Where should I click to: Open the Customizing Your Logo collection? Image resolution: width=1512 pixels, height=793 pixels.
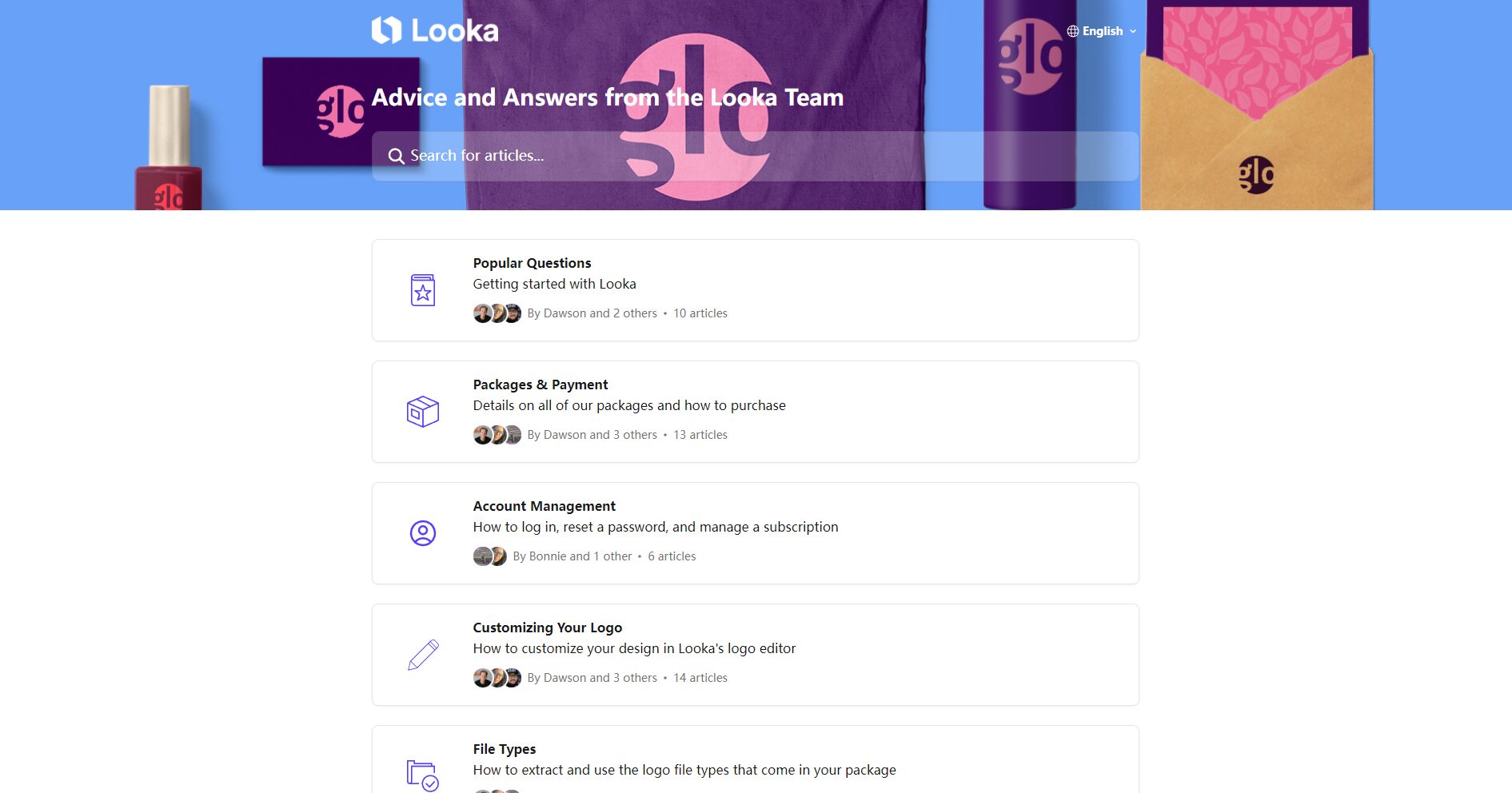756,655
